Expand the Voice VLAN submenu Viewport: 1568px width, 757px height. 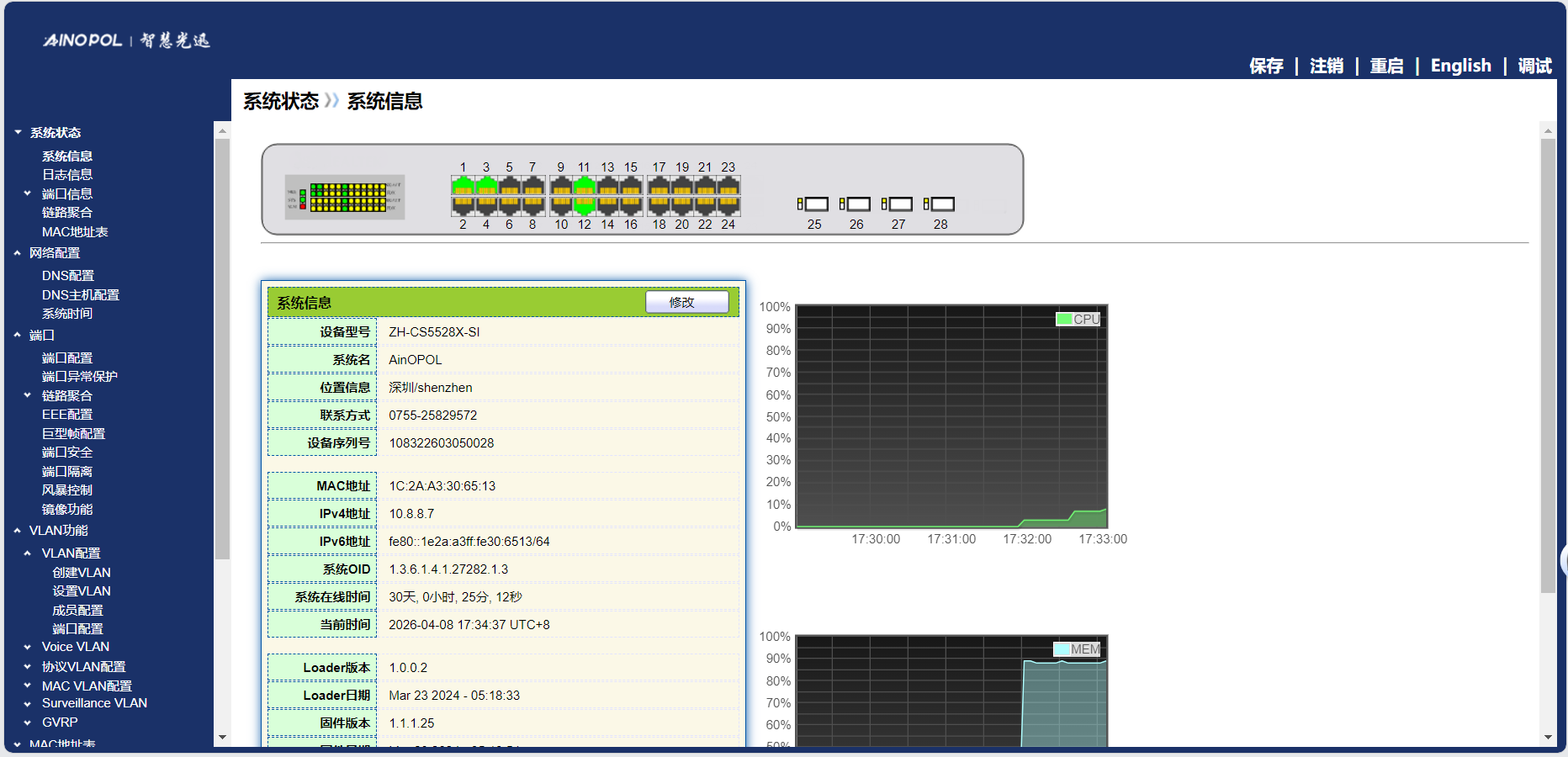[28, 648]
